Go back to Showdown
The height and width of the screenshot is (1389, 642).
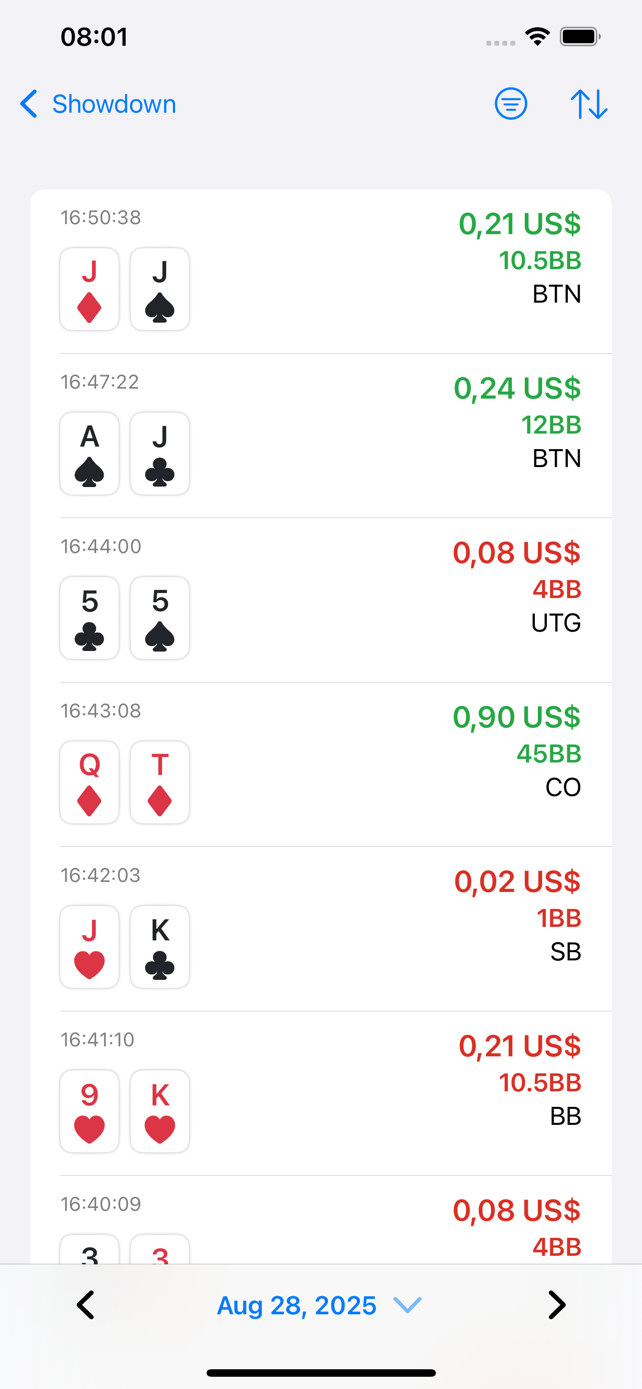(98, 104)
